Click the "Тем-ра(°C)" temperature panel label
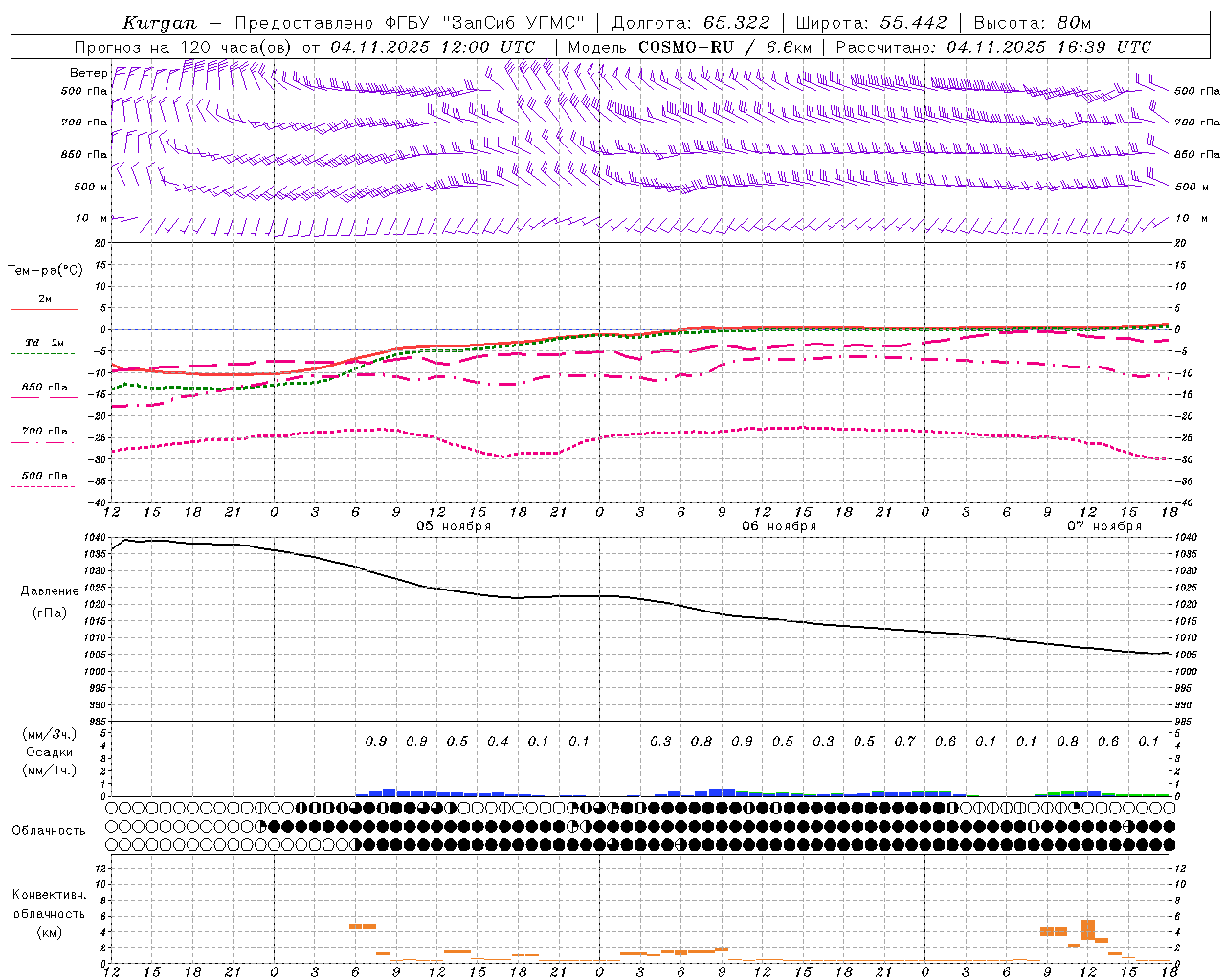1225x980 pixels. 45,271
